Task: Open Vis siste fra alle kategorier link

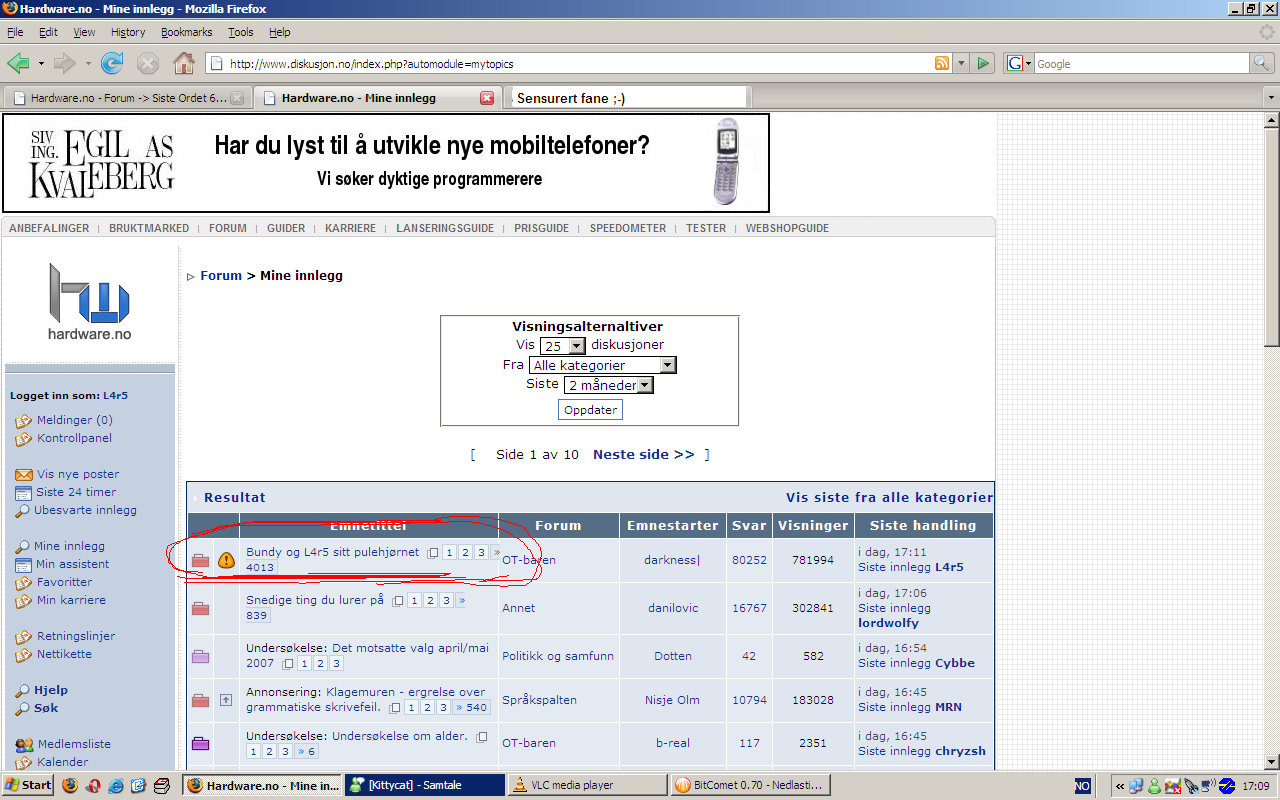Action: pyautogui.click(x=890, y=497)
